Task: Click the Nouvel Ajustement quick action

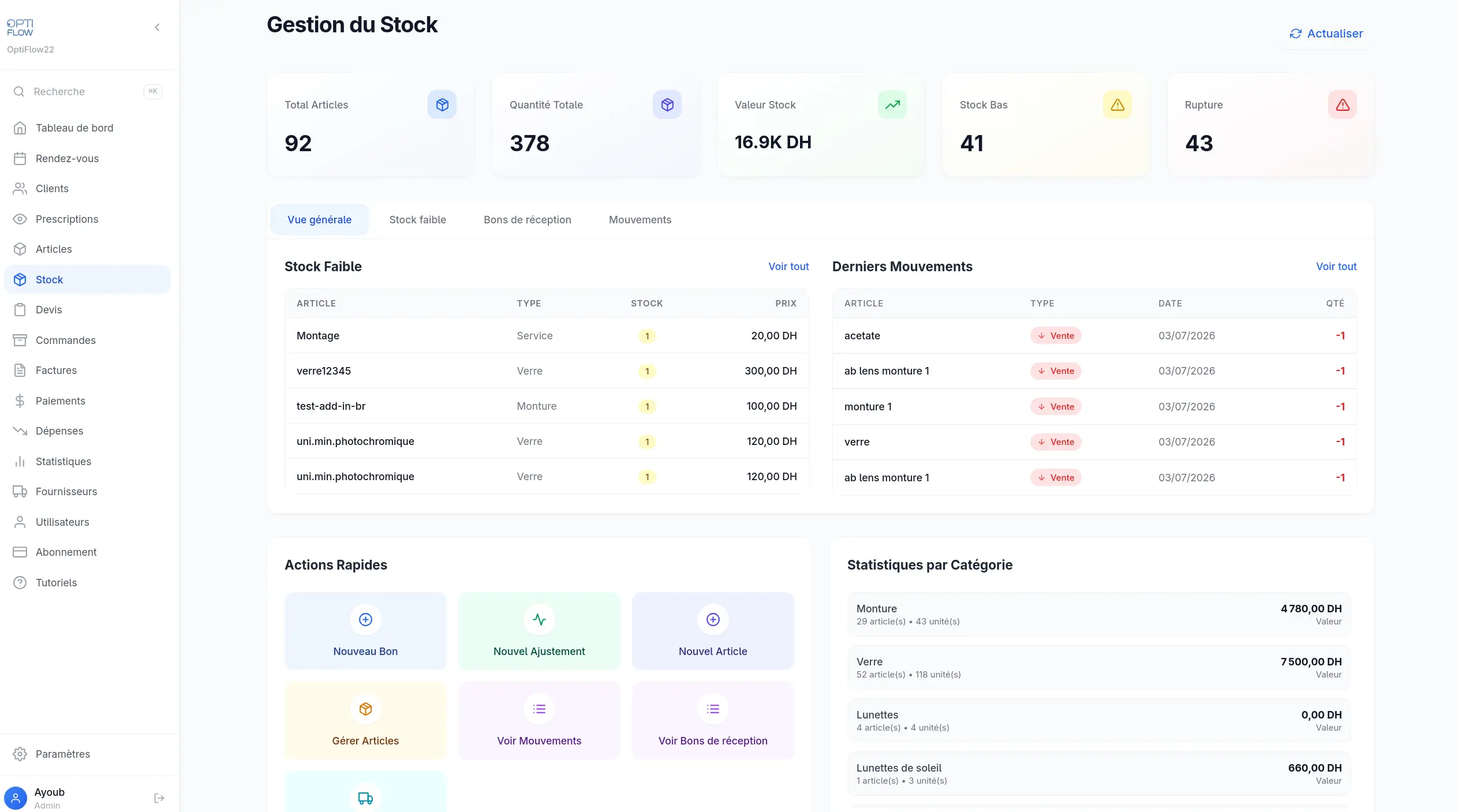Action: (539, 631)
